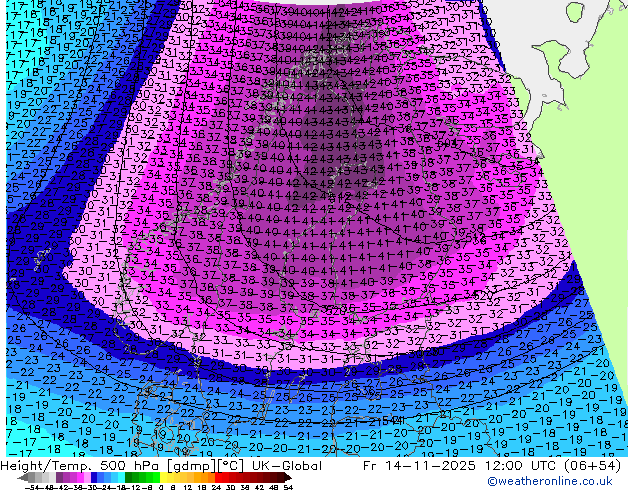
Task: Click the '(06+54)' run offset text
Action: click(594, 466)
